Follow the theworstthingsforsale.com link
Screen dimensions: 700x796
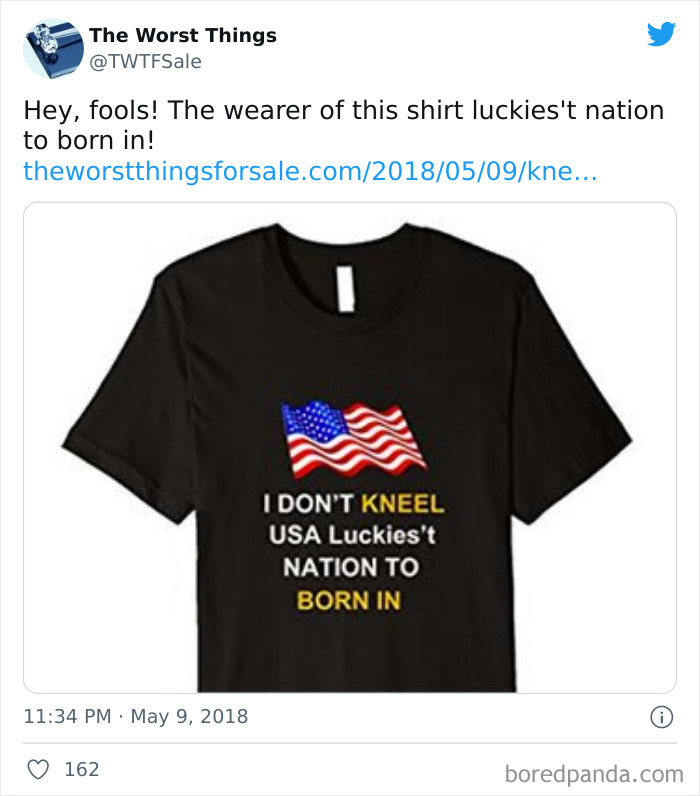click(310, 171)
